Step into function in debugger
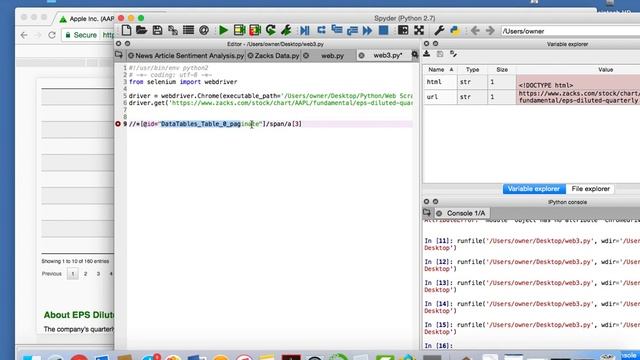 coord(337,30)
